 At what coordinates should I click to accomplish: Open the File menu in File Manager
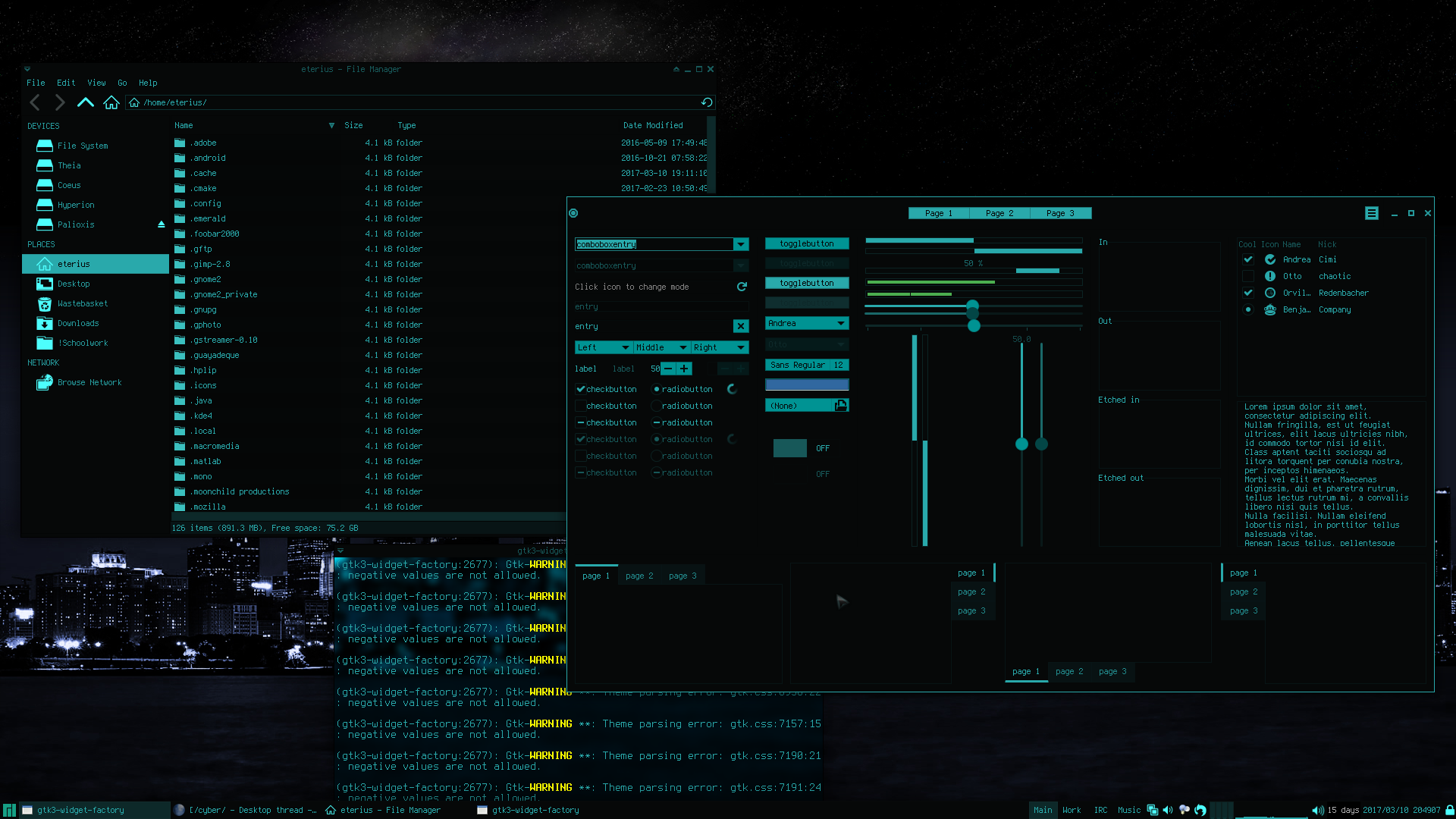(36, 83)
